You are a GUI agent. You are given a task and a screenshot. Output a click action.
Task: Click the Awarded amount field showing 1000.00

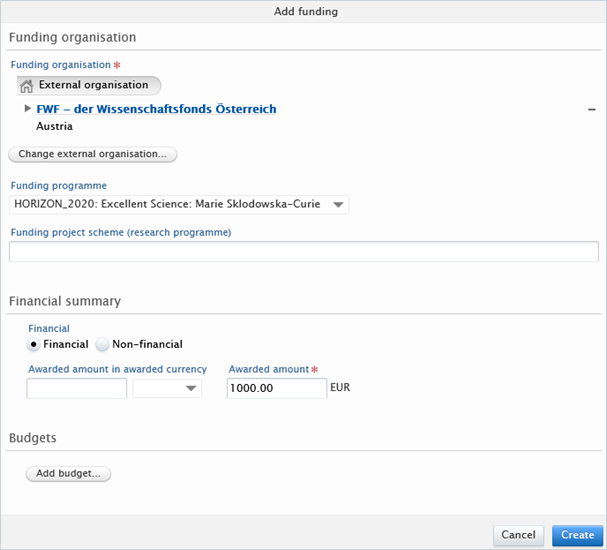coord(276,388)
